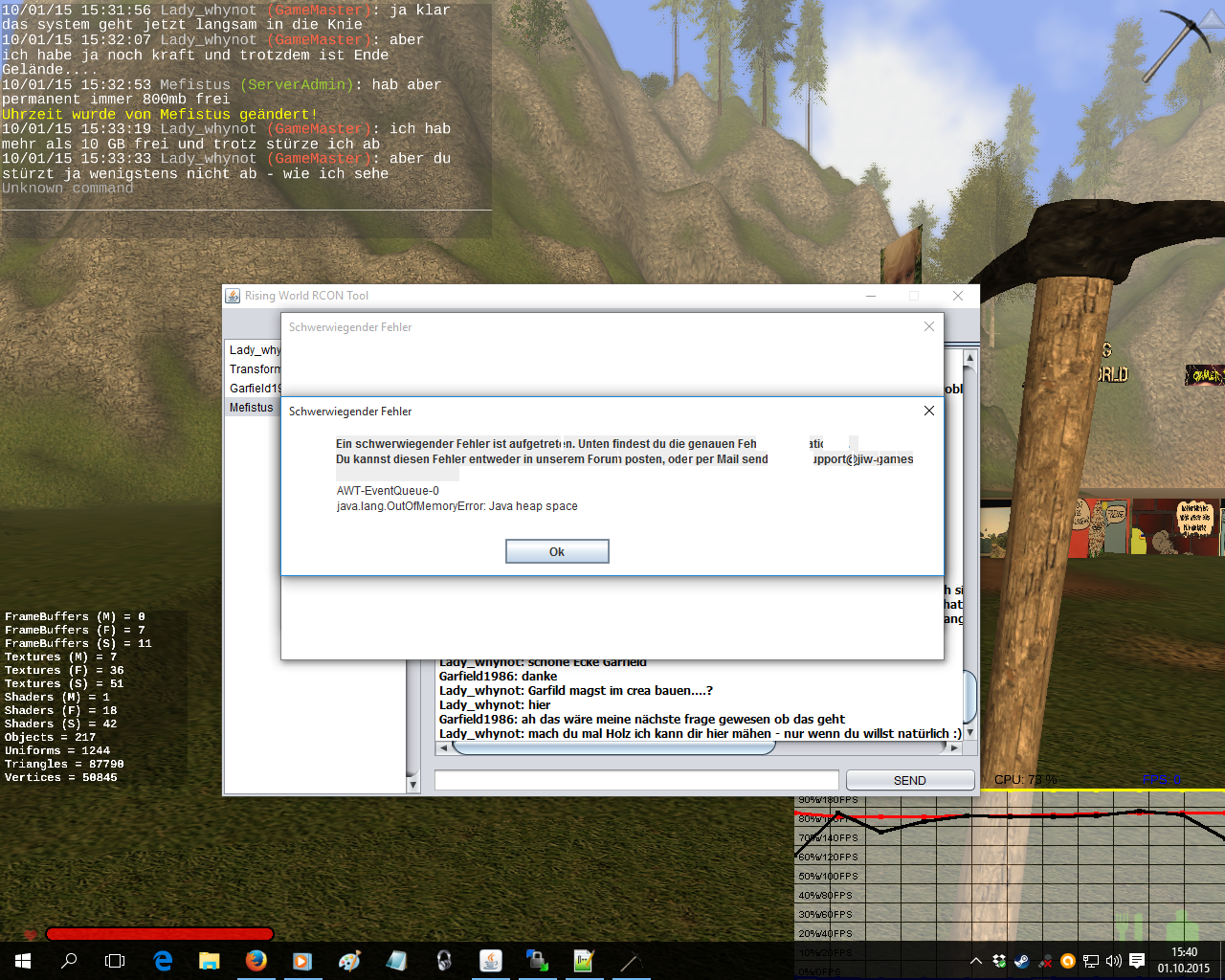Click the SEND button in RCON Tool
Viewport: 1225px width, 980px height.
coord(909,780)
